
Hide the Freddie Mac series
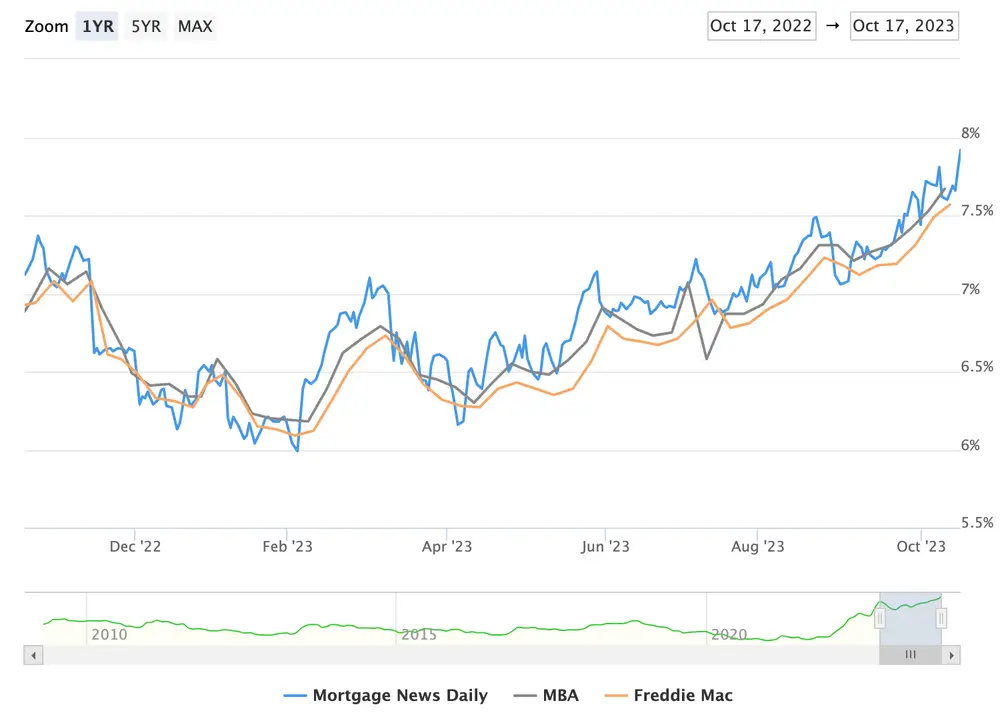tap(683, 695)
